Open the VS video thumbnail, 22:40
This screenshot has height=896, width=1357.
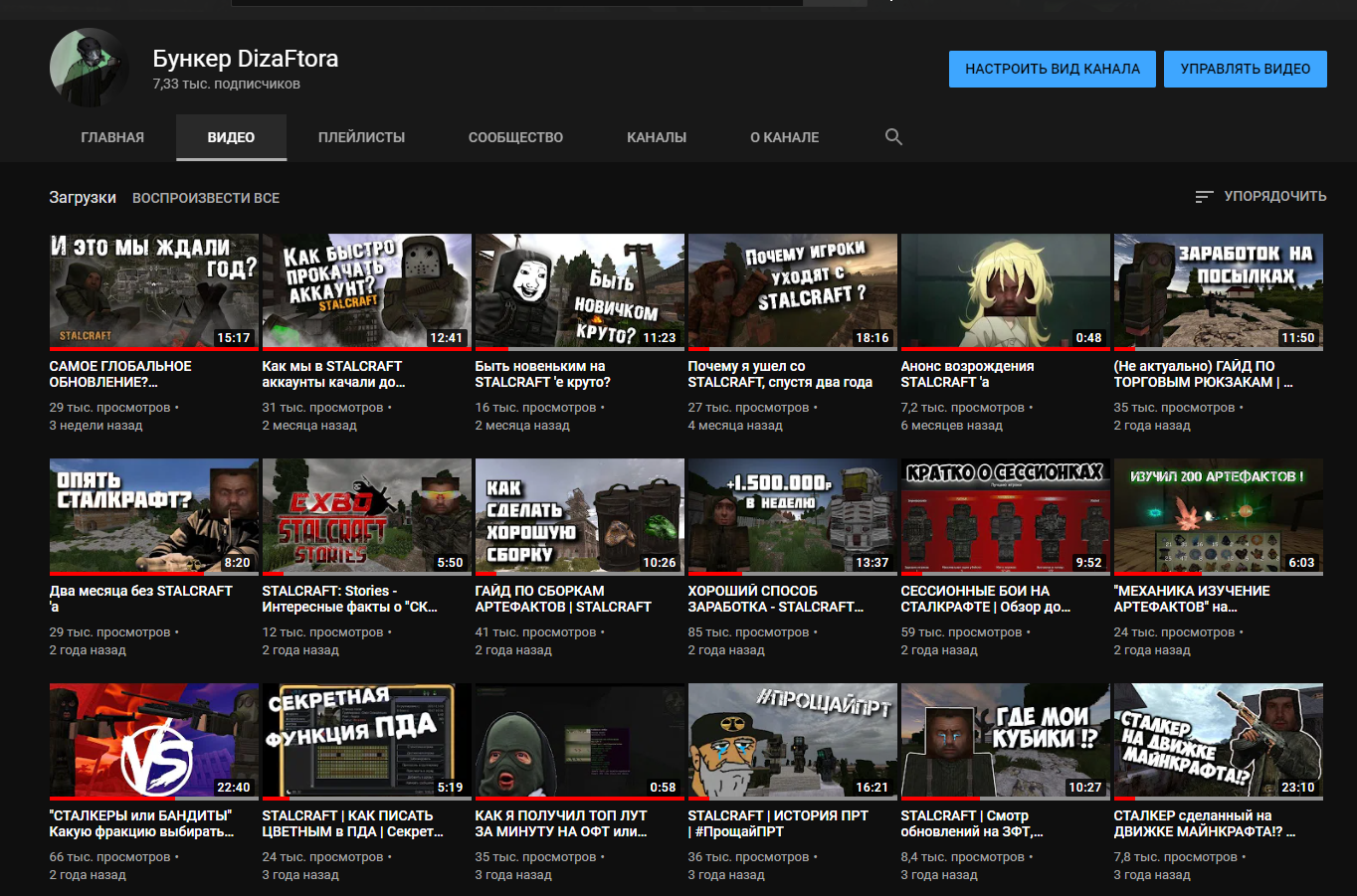(154, 742)
